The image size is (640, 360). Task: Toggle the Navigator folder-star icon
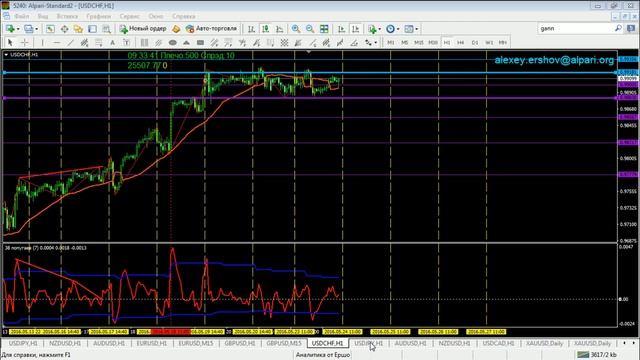click(78, 29)
